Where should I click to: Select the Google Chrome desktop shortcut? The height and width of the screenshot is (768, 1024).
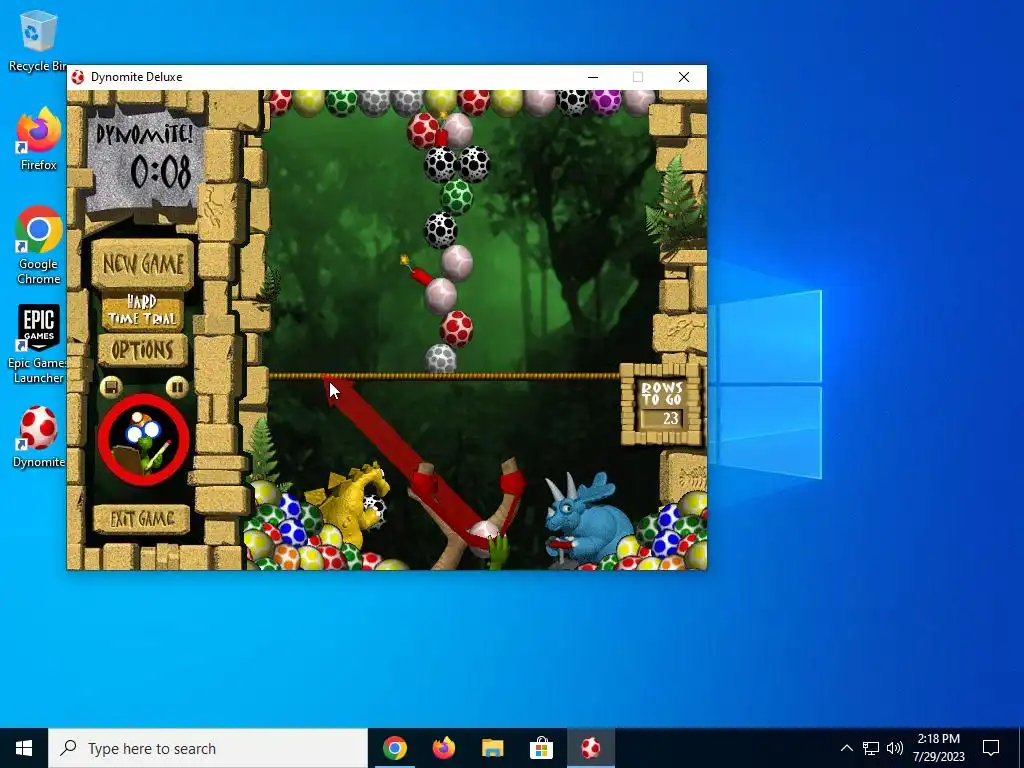pyautogui.click(x=39, y=246)
